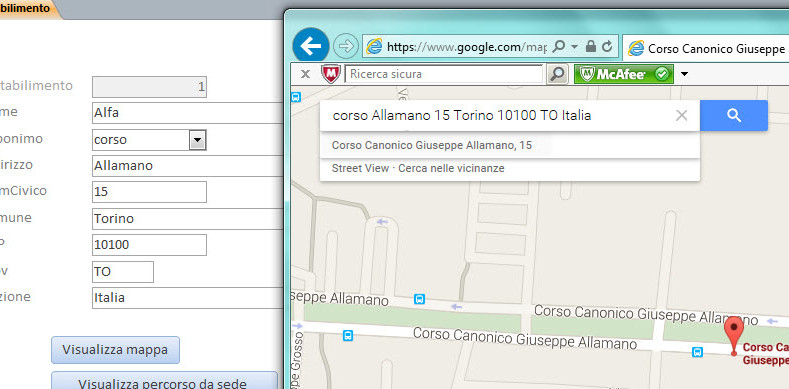This screenshot has width=789, height=389.
Task: Open Street View link in result card
Action: tap(360, 168)
